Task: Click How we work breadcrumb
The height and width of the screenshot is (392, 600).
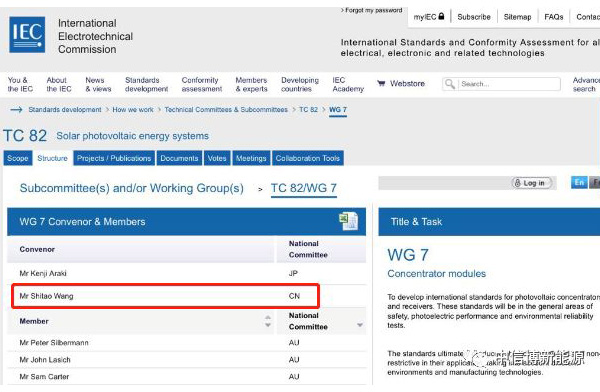Action: 133,109
